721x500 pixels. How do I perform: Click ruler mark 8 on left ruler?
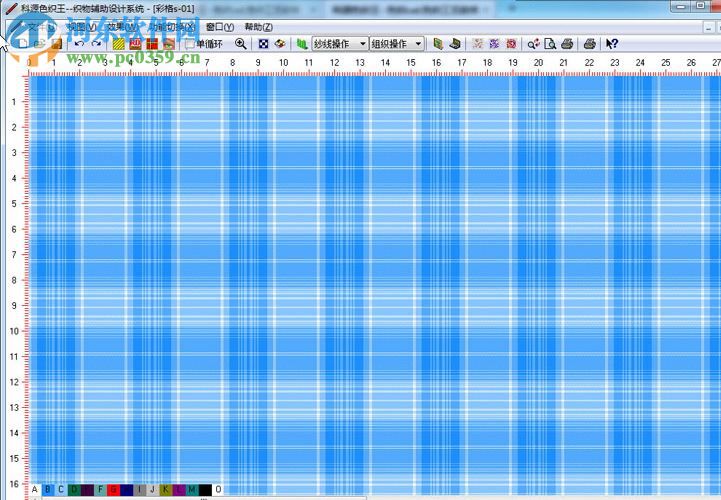click(14, 280)
